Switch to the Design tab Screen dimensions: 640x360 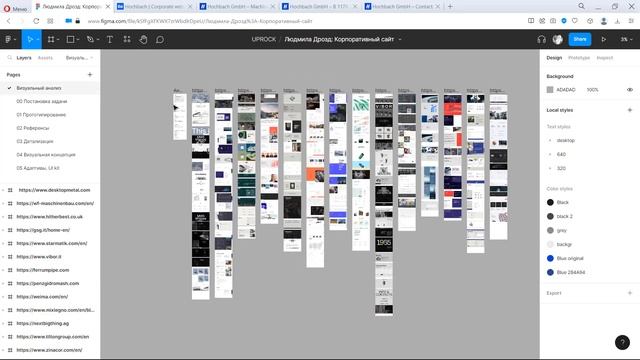coord(554,58)
